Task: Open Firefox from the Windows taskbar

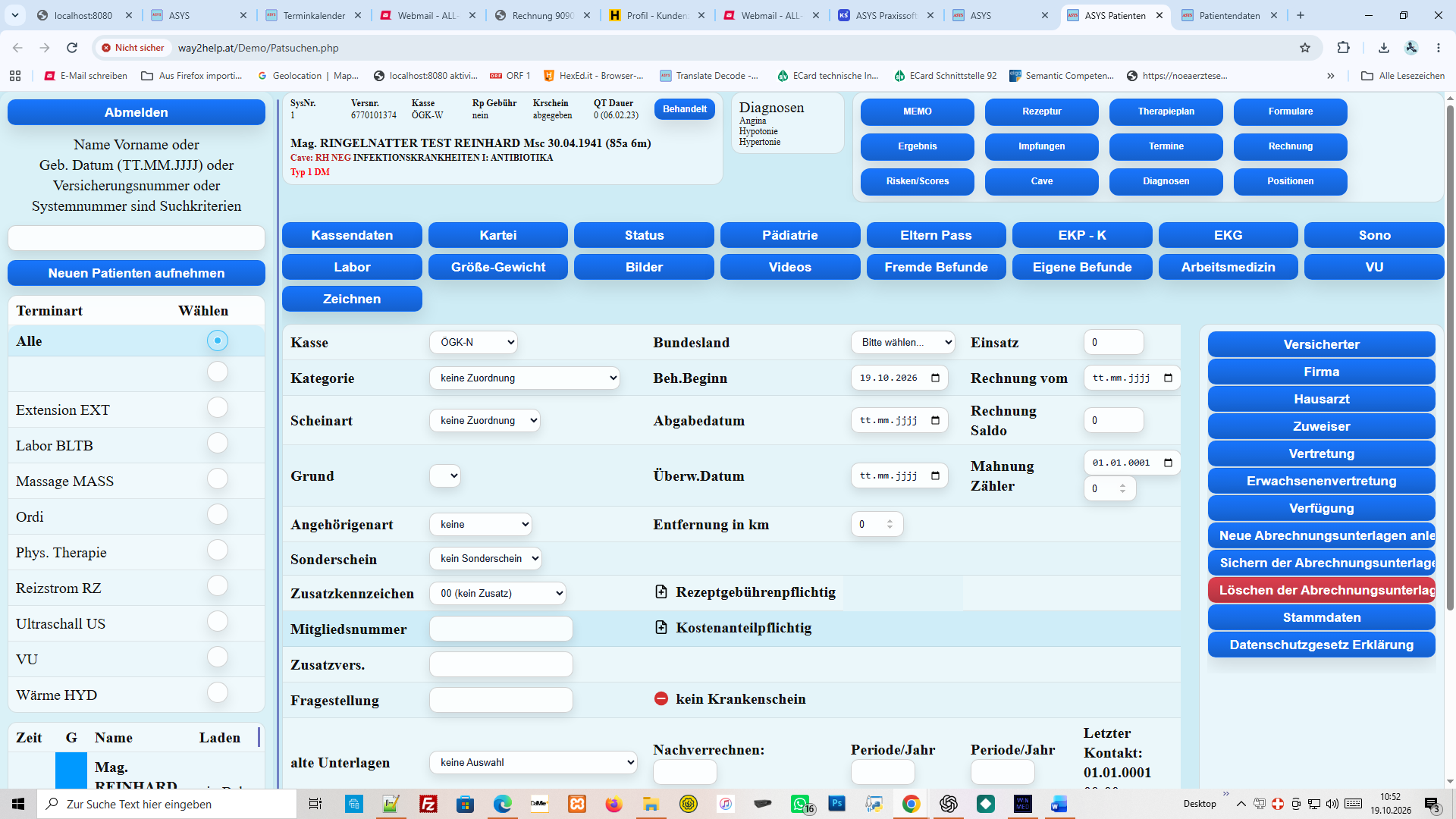Action: pos(613,804)
